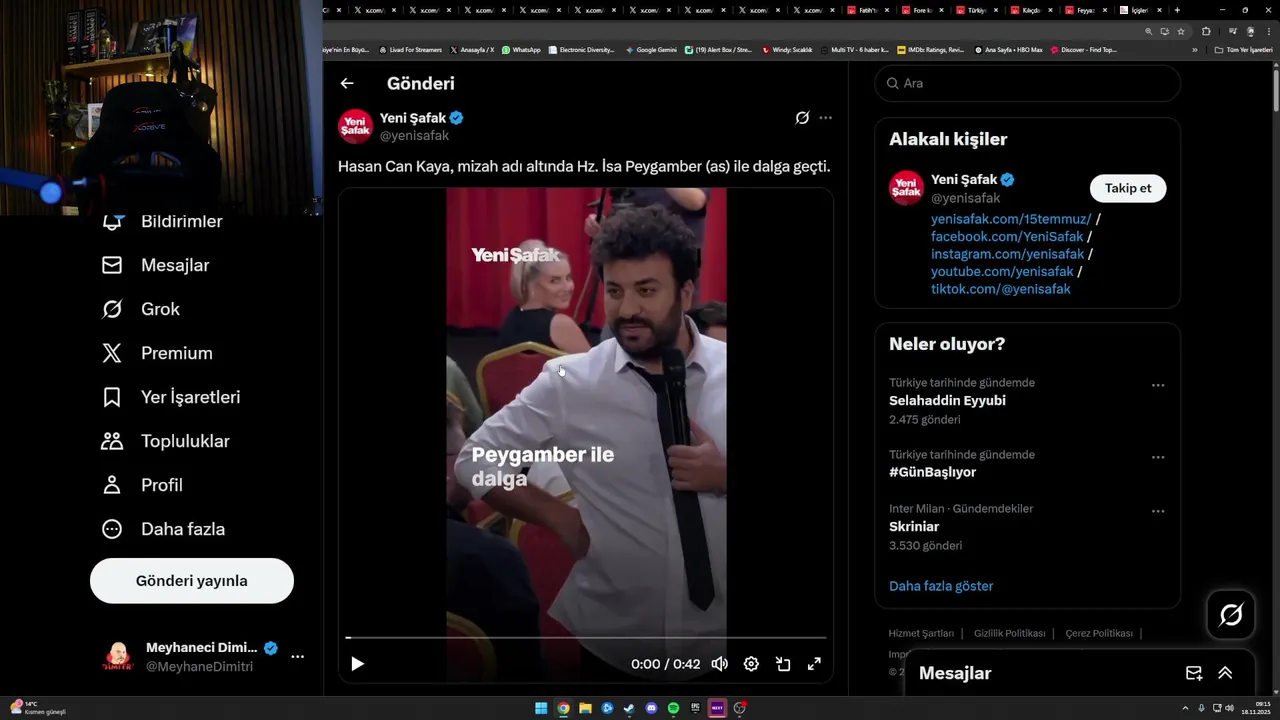Switch to the Fatih browser tab
1280x720 pixels.
tap(866, 10)
